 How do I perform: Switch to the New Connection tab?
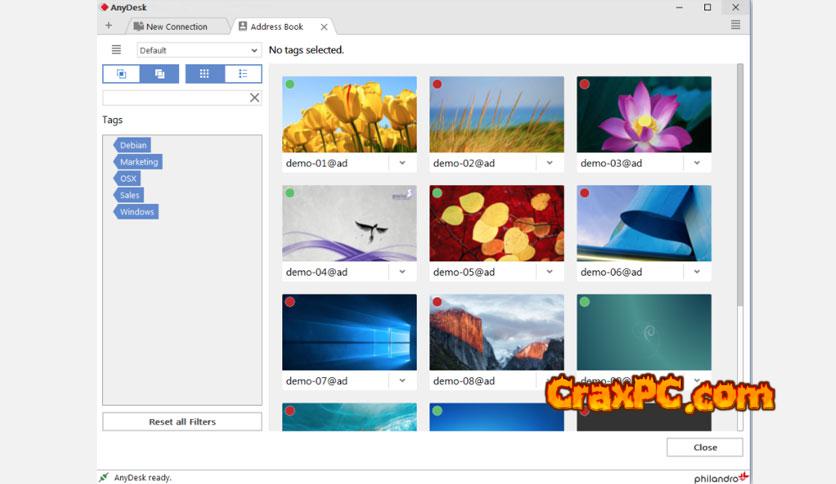[x=172, y=26]
